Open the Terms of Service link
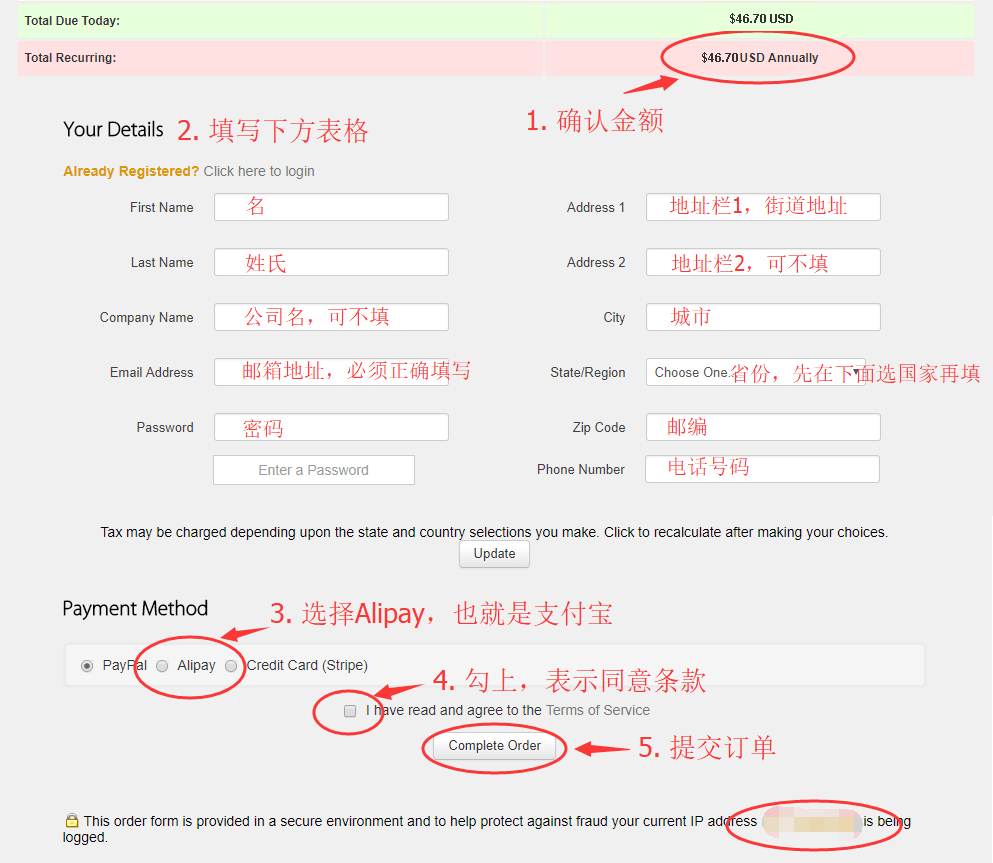Image resolution: width=993 pixels, height=863 pixels. (x=597, y=710)
